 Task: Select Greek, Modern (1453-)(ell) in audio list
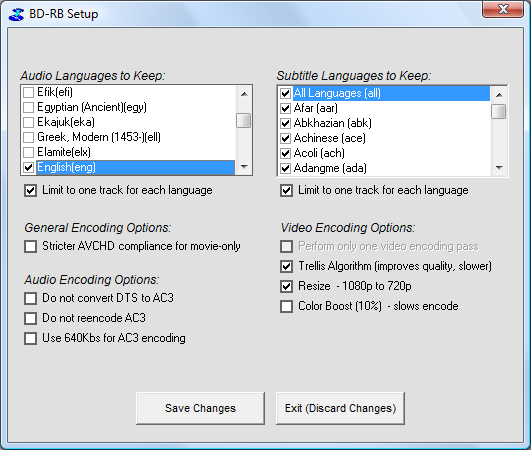tap(99, 137)
